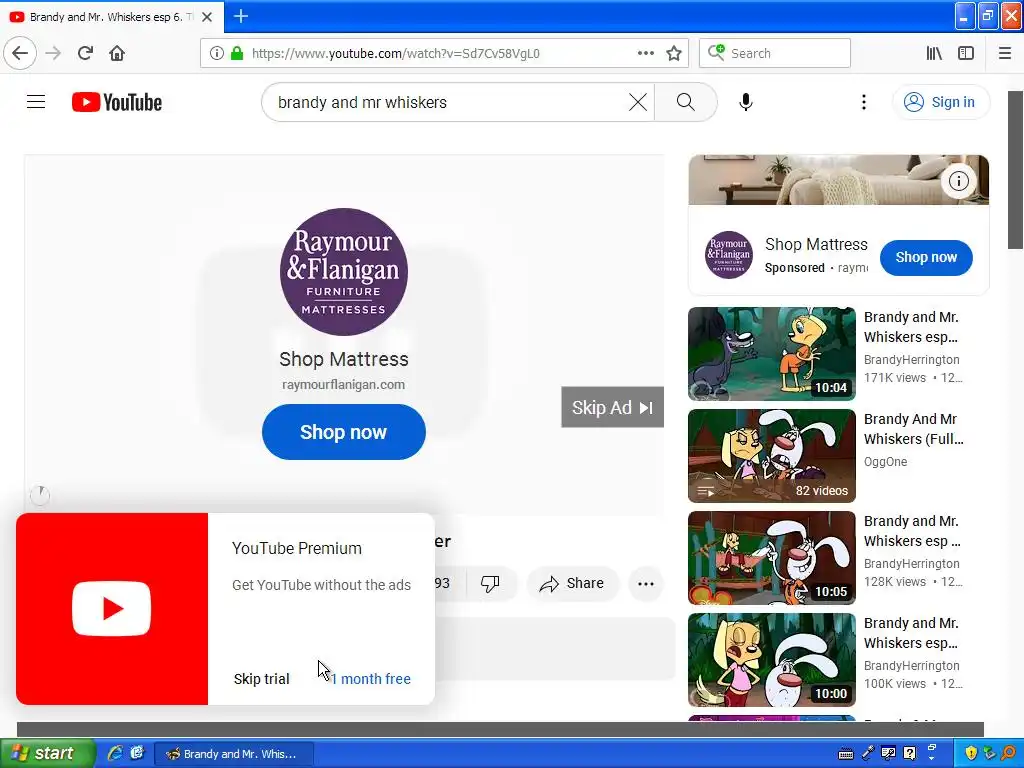Open more actions three-dot button under video
The width and height of the screenshot is (1024, 768).
645,584
